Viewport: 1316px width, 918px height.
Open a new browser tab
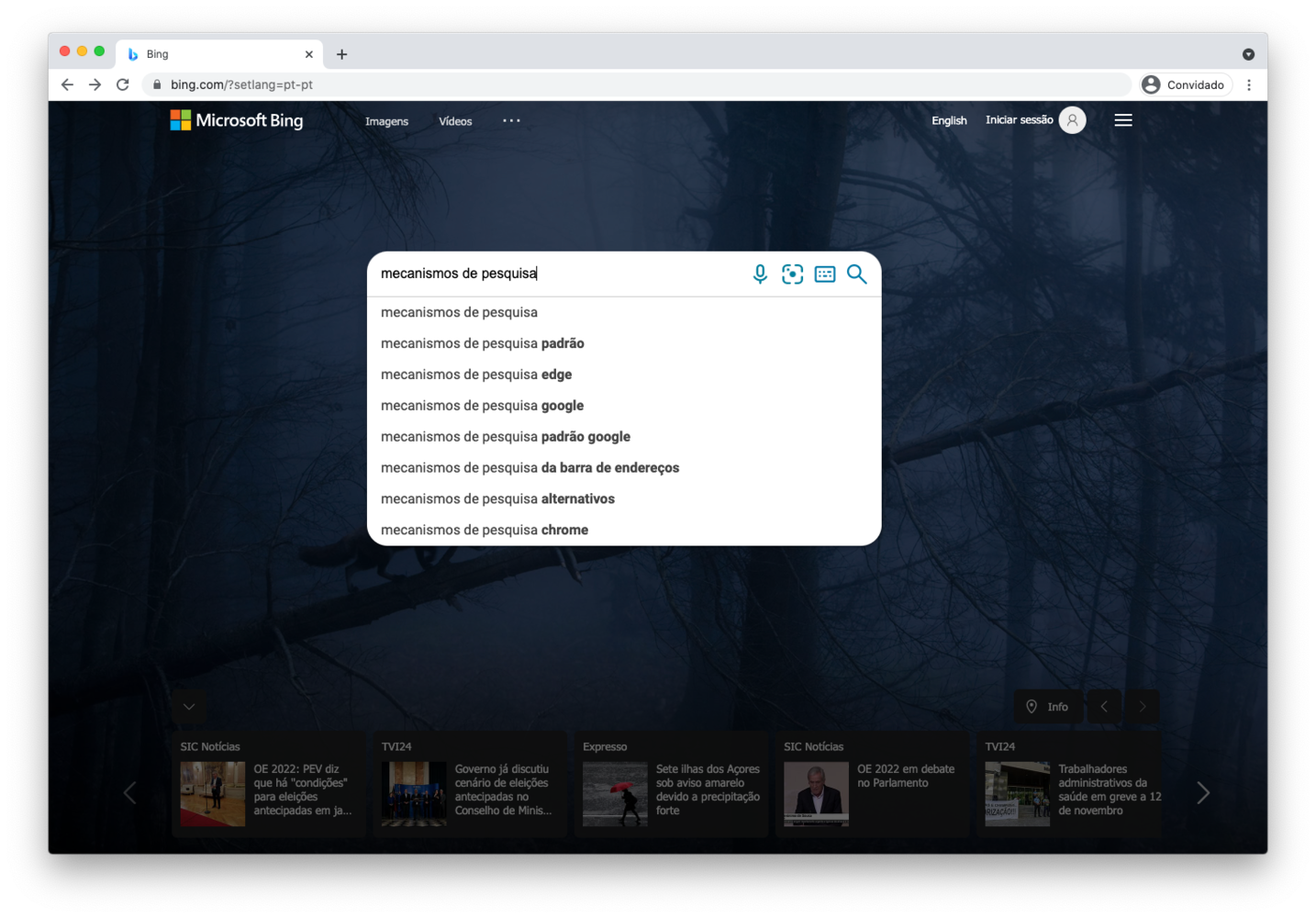pyautogui.click(x=341, y=54)
